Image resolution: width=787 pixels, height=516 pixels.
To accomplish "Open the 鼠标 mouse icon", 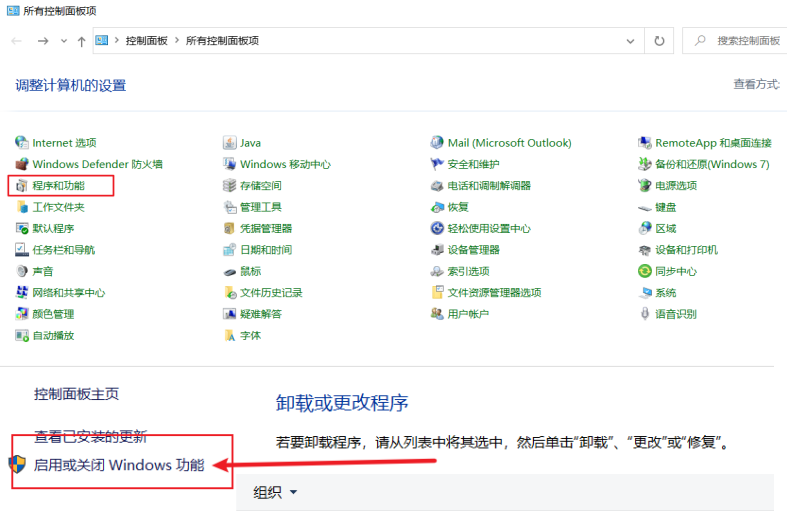I will [229, 272].
